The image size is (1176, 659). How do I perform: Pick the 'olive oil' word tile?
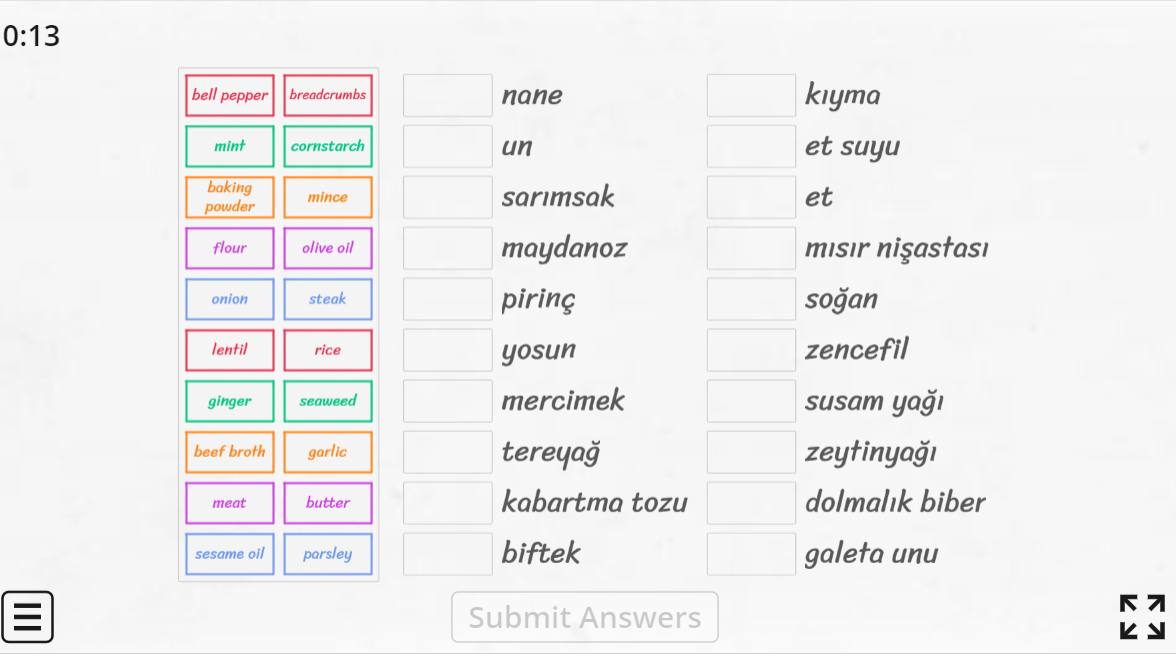coord(328,248)
